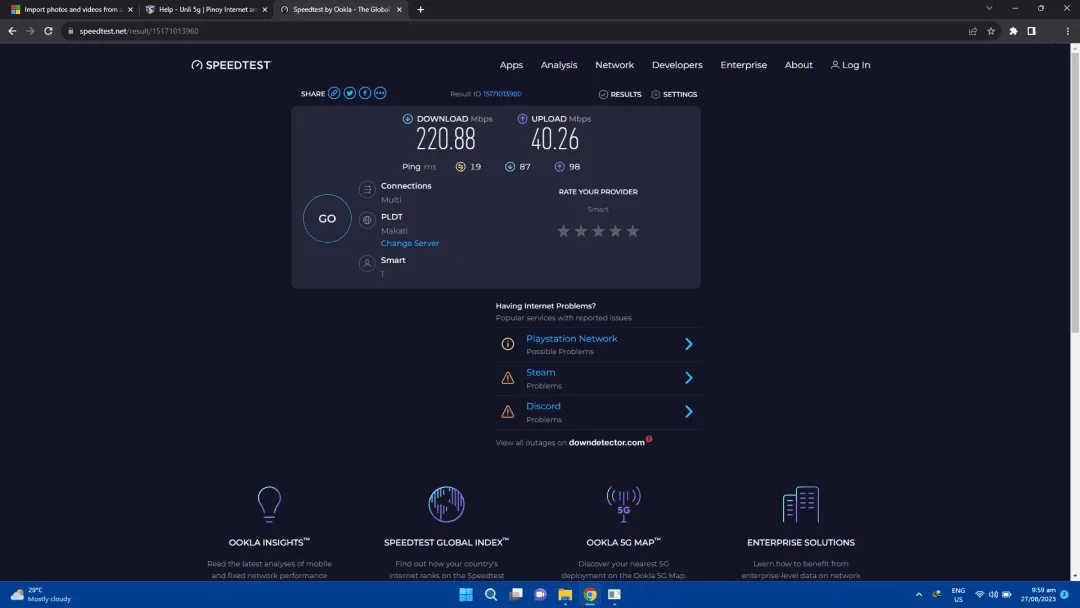Click Playstation Network link
The image size is (1080, 608).
572,339
